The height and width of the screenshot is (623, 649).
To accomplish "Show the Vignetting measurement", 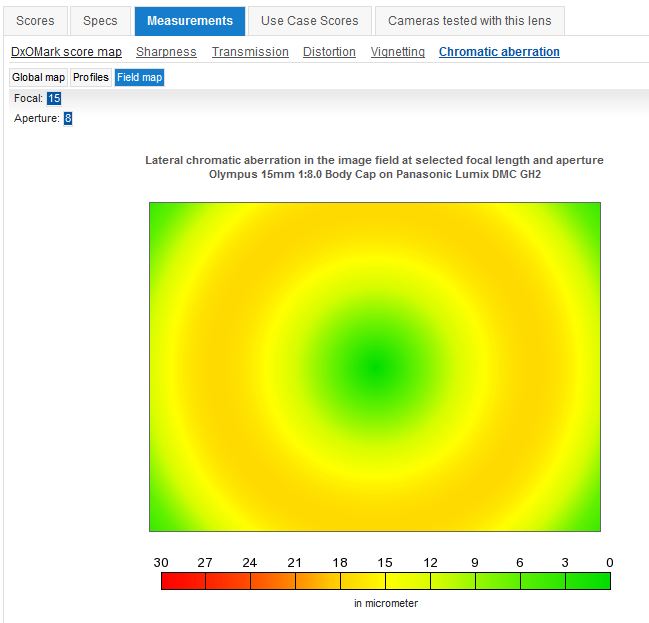I will [x=397, y=52].
